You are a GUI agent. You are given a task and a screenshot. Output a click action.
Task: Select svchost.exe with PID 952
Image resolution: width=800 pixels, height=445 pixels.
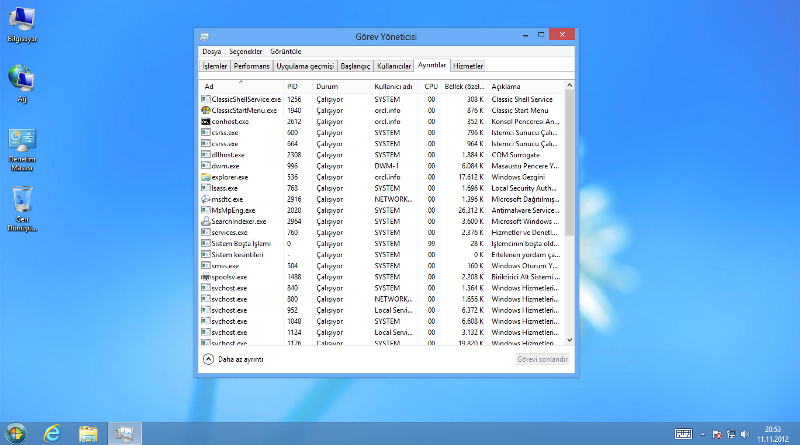point(382,310)
